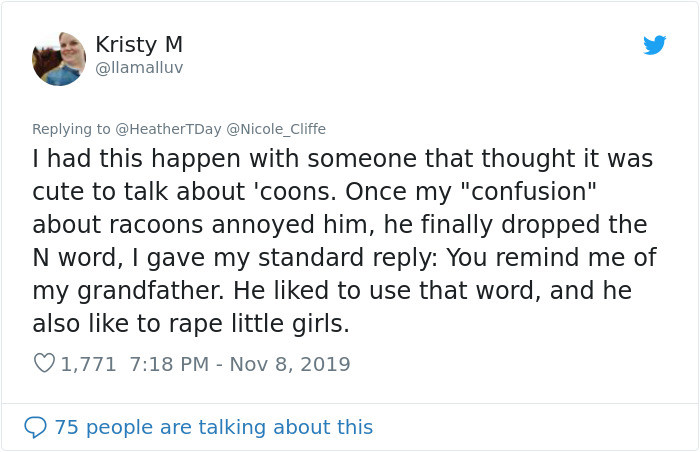Open the Kristy M display name
This screenshot has height=452, width=700.
139,45
